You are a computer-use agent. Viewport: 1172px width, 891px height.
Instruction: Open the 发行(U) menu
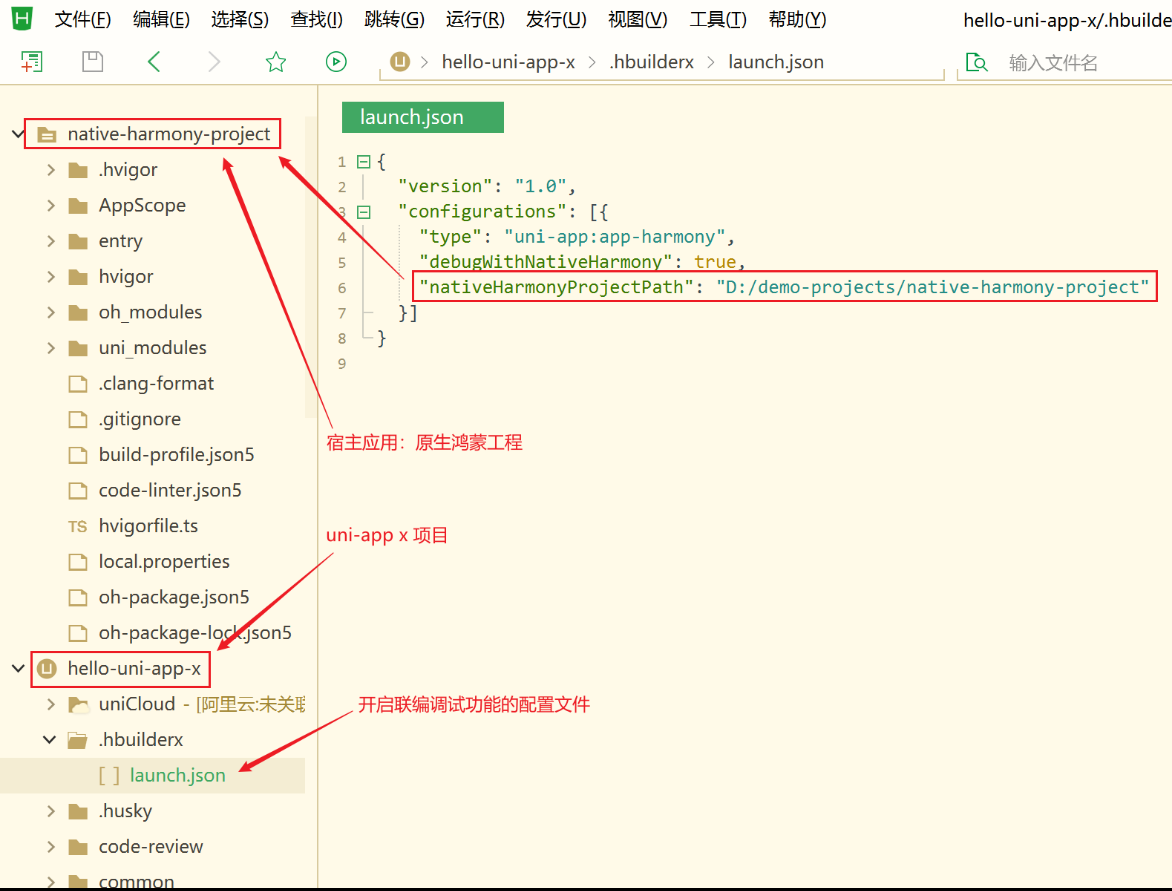click(556, 19)
